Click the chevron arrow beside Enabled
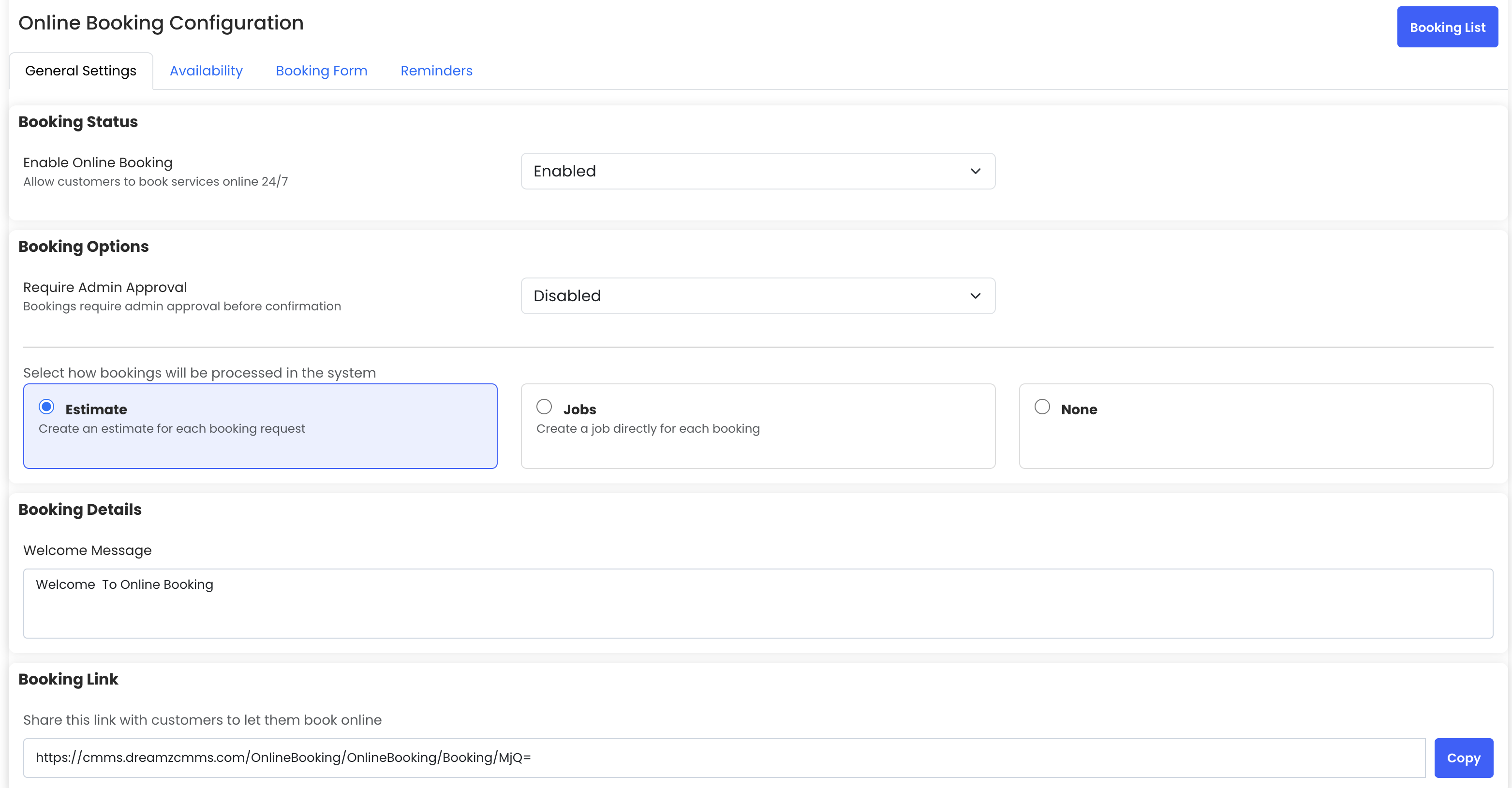 click(975, 171)
